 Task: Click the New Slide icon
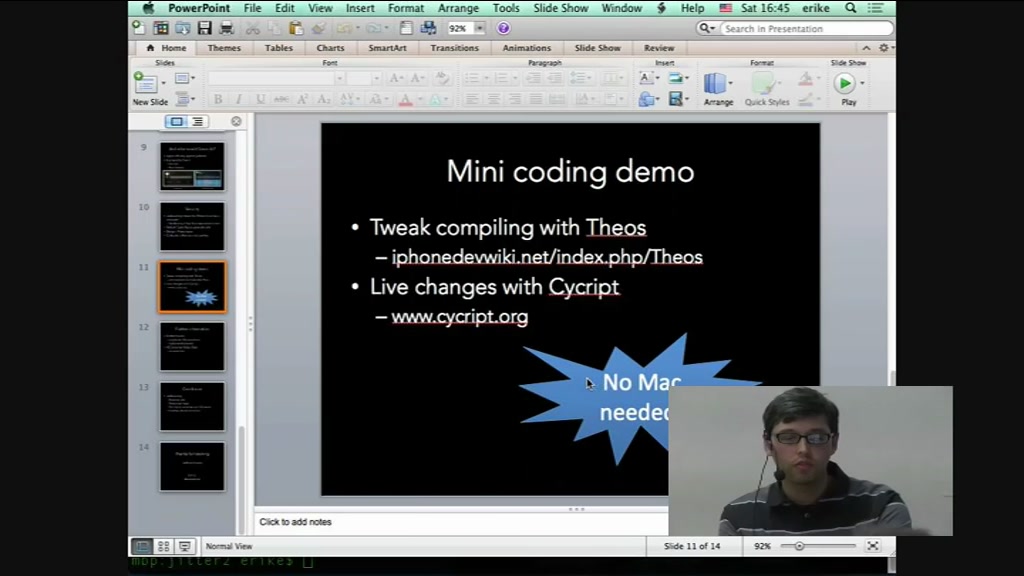click(x=146, y=84)
